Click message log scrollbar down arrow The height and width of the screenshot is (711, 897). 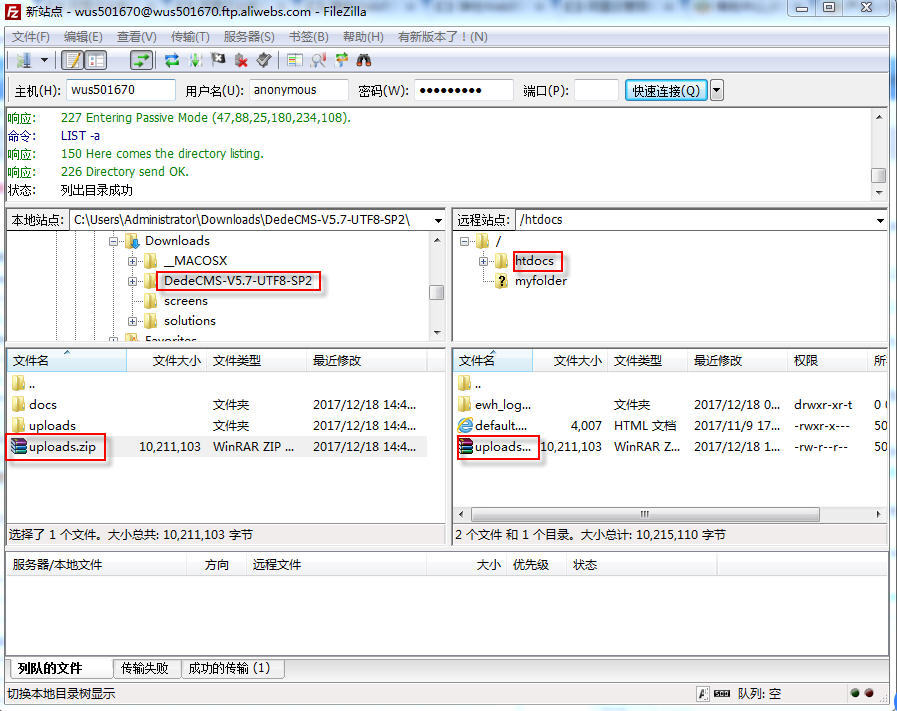tap(879, 193)
